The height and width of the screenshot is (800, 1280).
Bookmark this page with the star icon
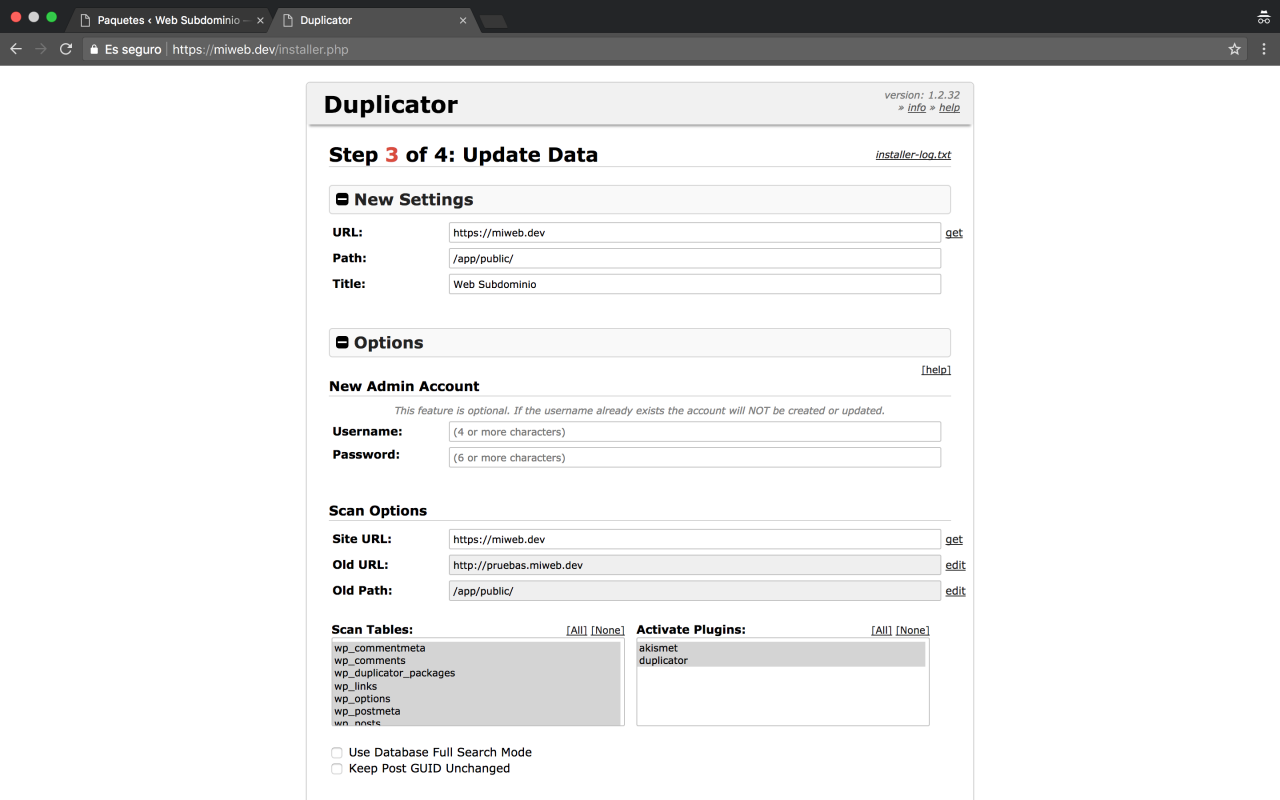(x=1235, y=49)
